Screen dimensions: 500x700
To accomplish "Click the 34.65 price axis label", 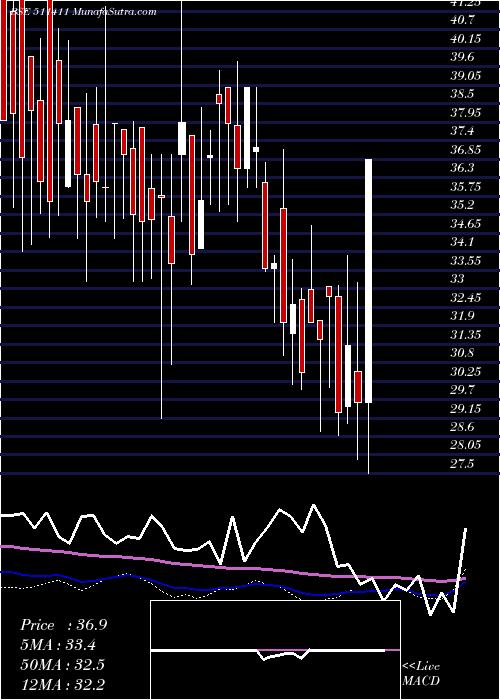I will (466, 224).
